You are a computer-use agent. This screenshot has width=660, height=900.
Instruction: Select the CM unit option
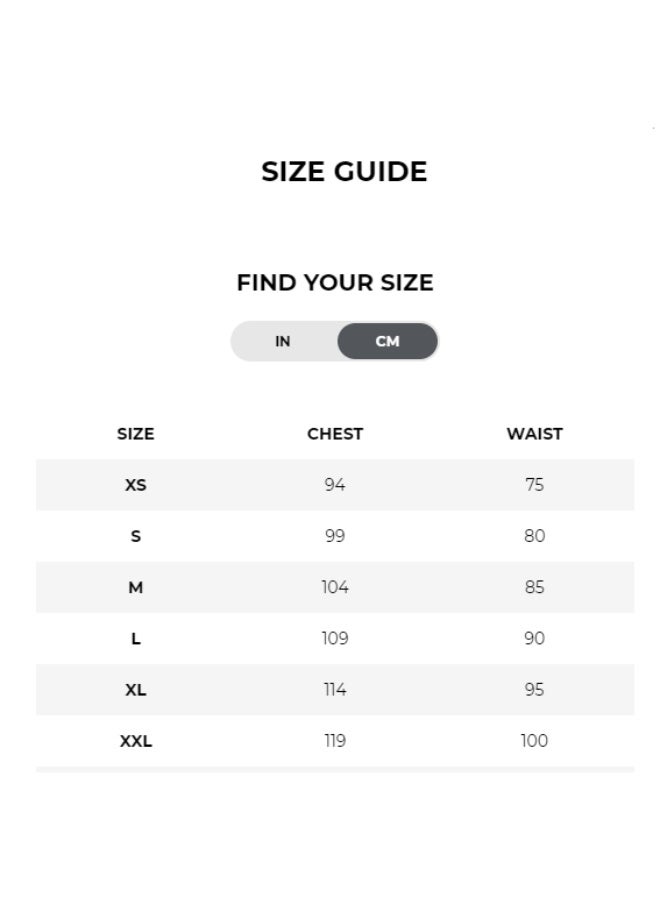coord(387,341)
